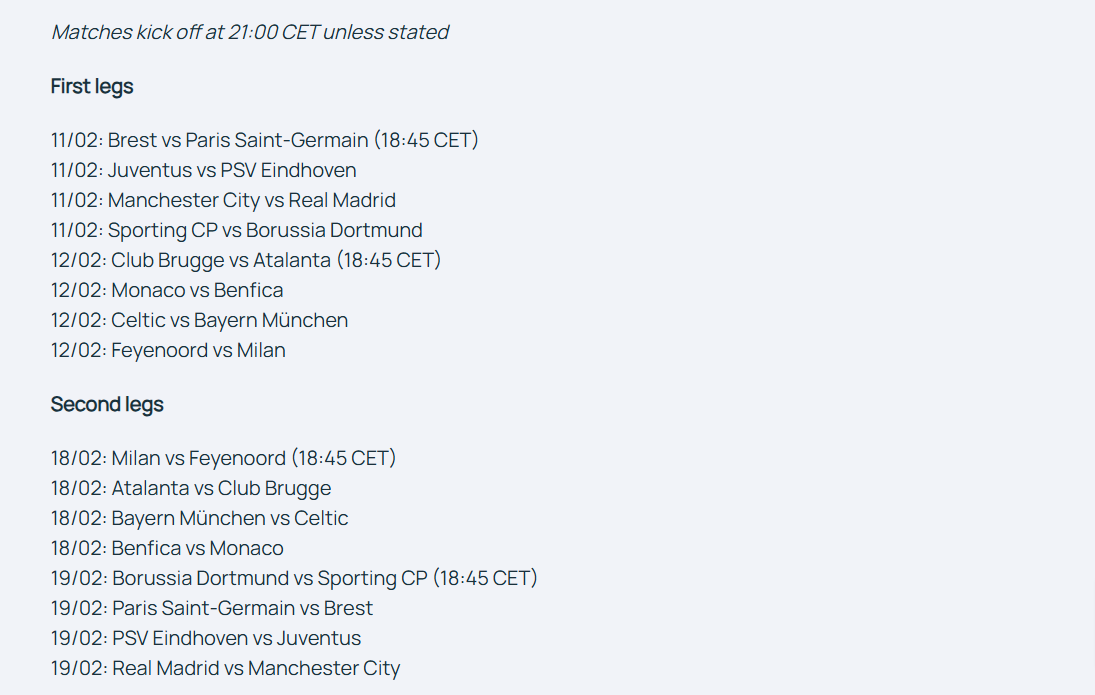
Task: Click the Club Brugge vs Atalanta fixture
Action: [x=247, y=260]
